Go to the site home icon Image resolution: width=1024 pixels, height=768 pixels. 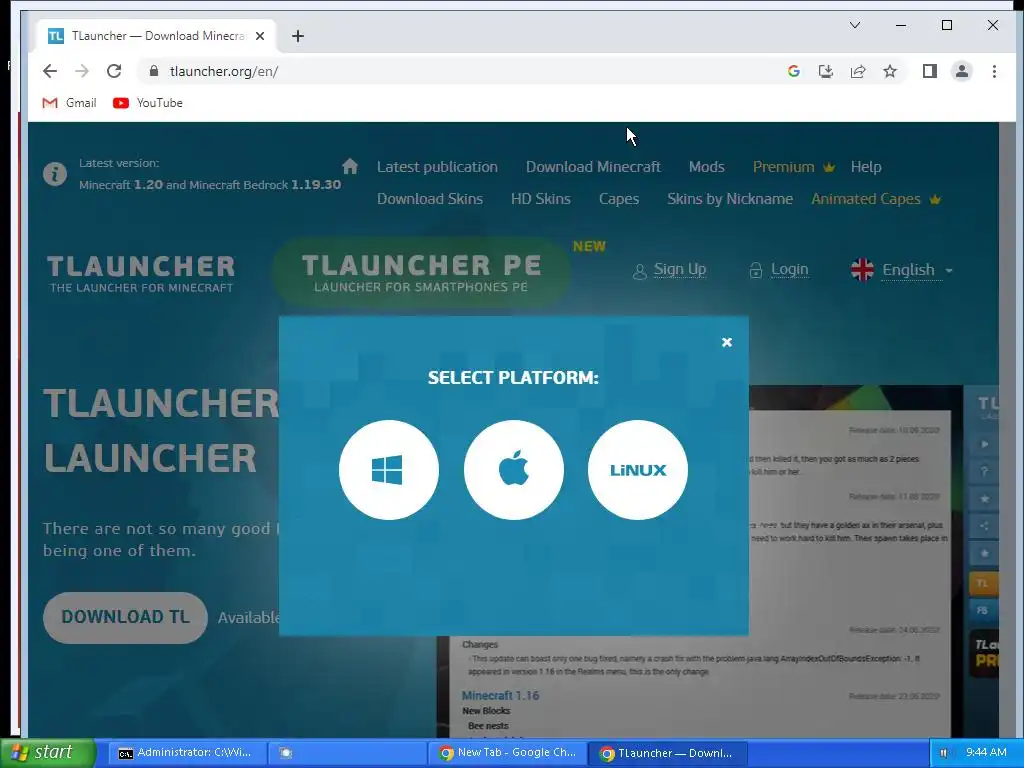[350, 166]
